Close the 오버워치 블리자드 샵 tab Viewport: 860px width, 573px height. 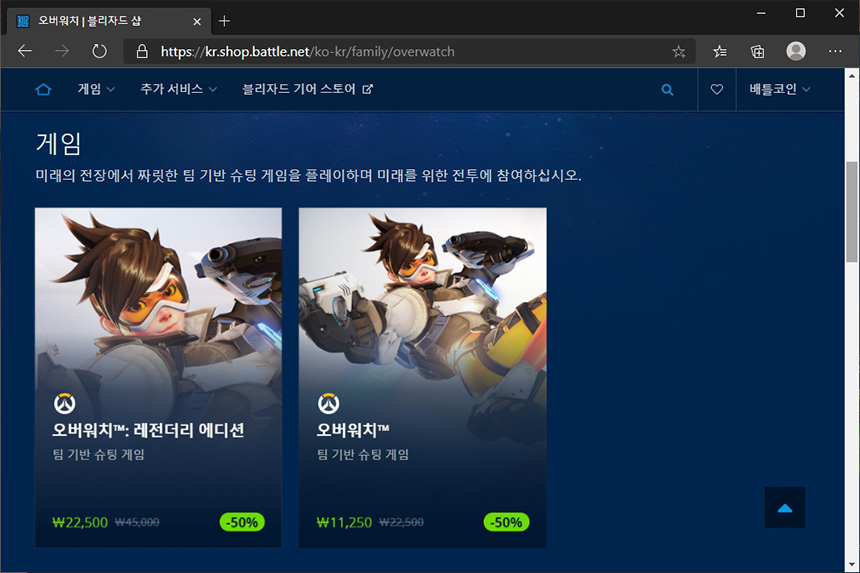click(x=197, y=21)
